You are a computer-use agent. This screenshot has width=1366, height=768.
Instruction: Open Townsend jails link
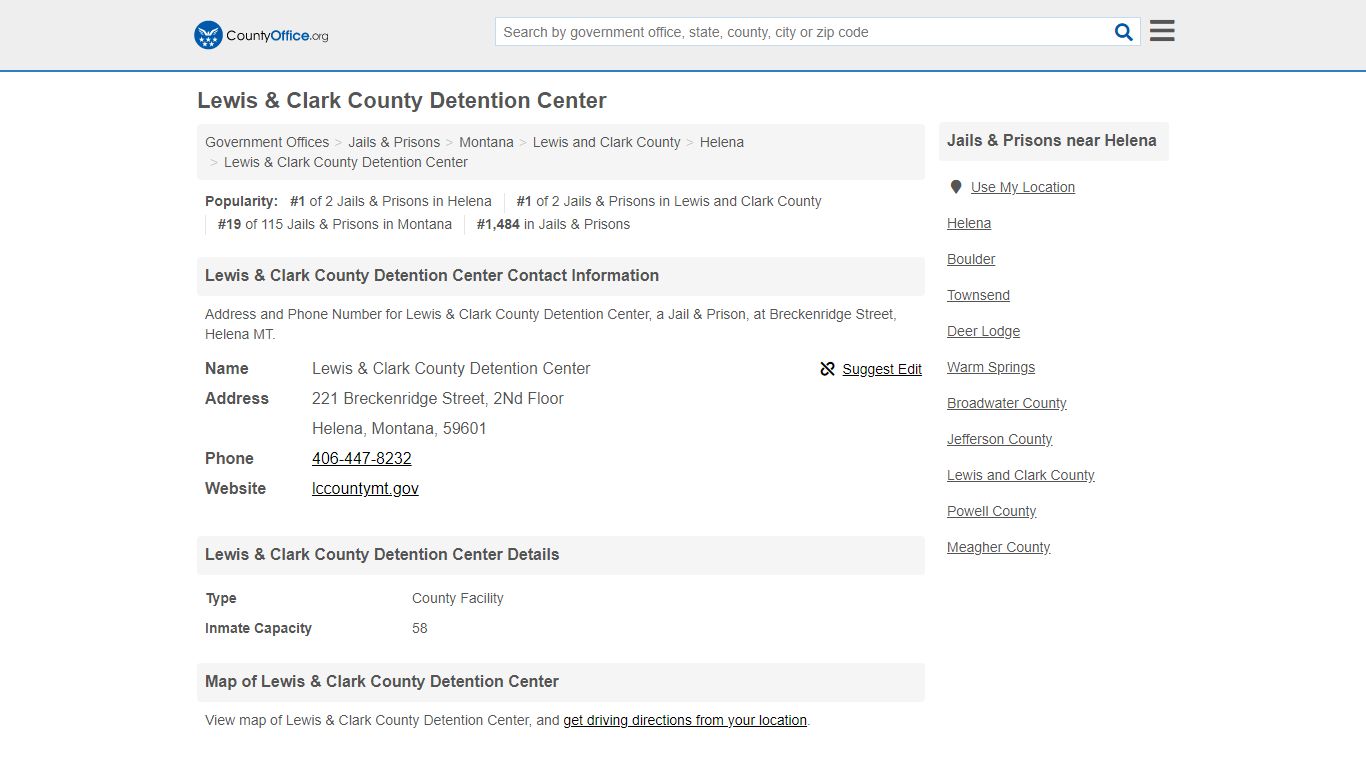point(978,295)
